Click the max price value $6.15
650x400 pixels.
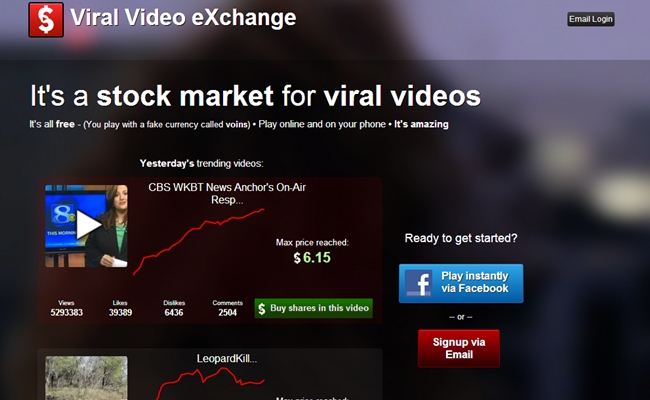[x=312, y=258]
